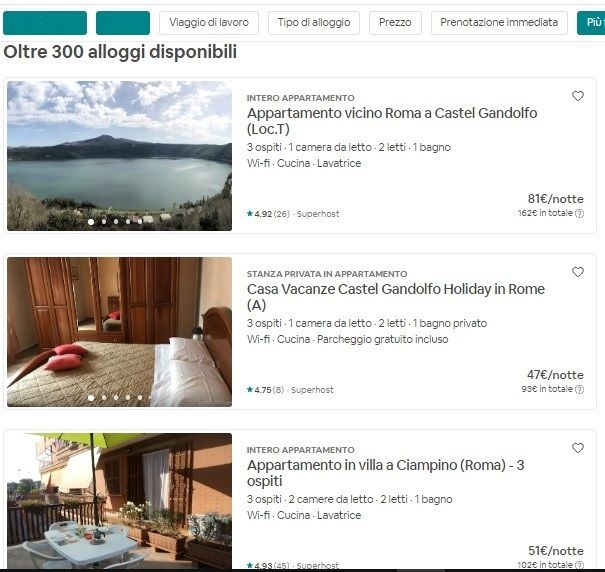Open the Viaggio di lavoro filter
The image size is (605, 572).
(209, 22)
